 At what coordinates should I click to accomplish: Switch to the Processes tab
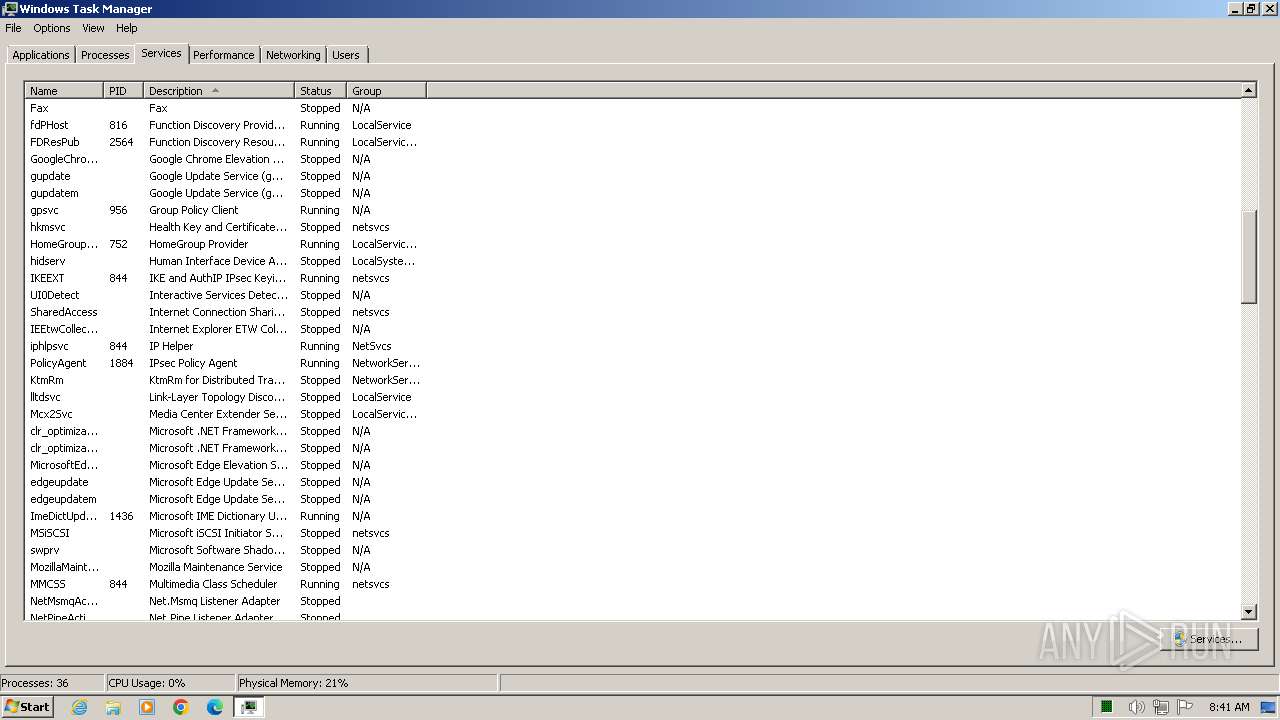105,55
